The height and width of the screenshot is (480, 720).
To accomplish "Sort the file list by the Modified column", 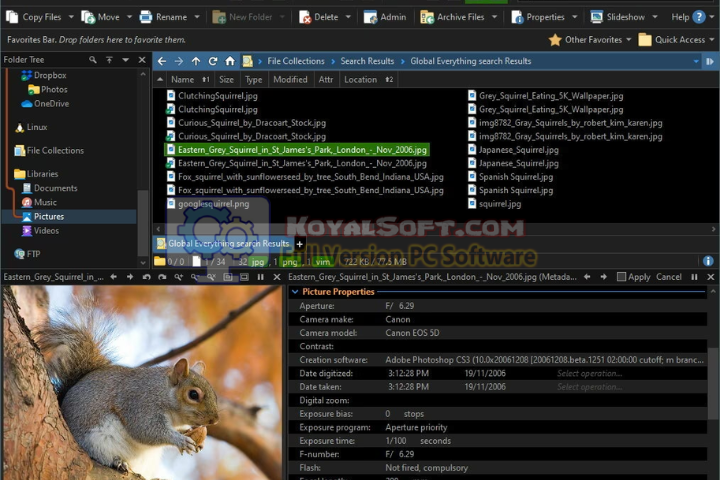I will pos(290,79).
